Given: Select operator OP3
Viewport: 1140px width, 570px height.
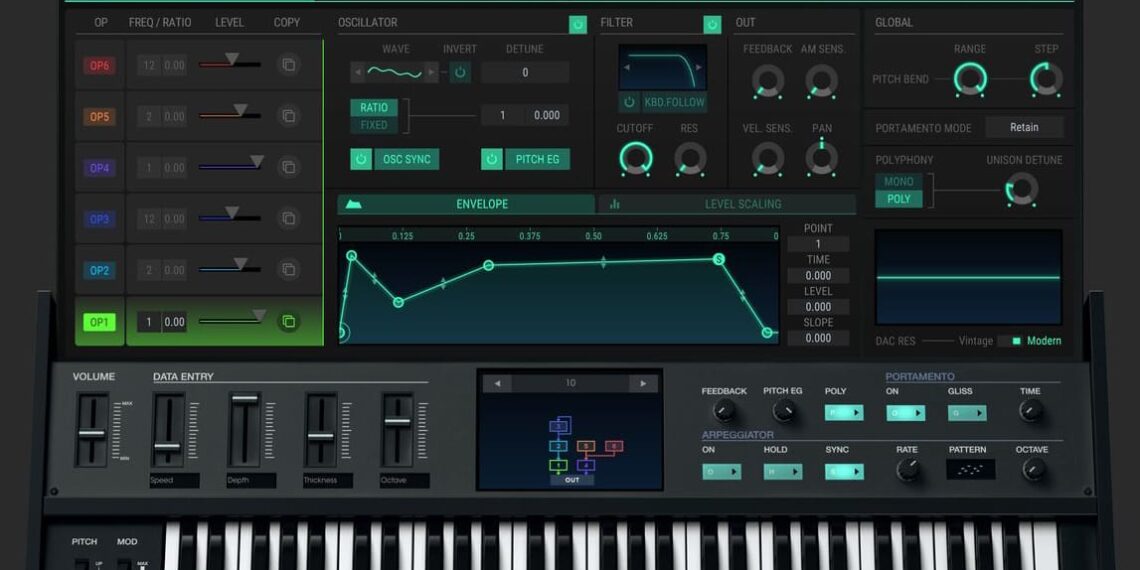Looking at the screenshot, I should pyautogui.click(x=100, y=219).
